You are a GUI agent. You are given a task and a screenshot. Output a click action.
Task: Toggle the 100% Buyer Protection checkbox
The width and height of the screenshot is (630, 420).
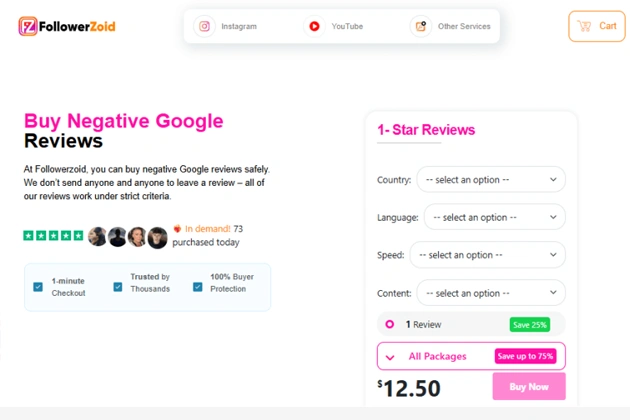click(x=198, y=287)
